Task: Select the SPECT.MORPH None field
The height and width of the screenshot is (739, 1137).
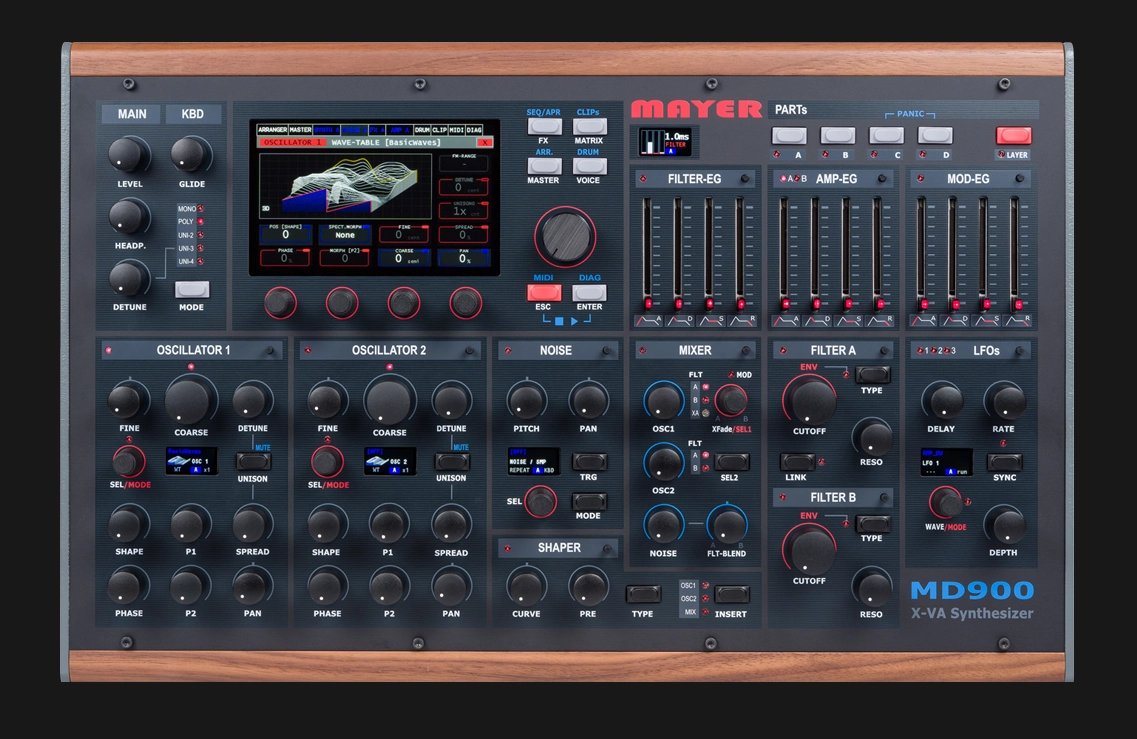Action: pos(345,233)
